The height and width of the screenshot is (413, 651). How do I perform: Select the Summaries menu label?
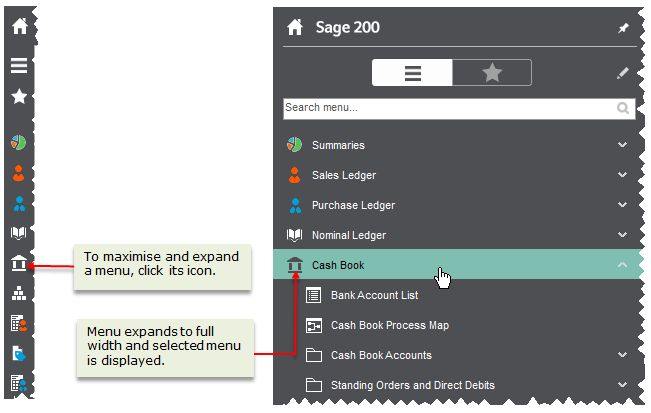click(x=338, y=145)
